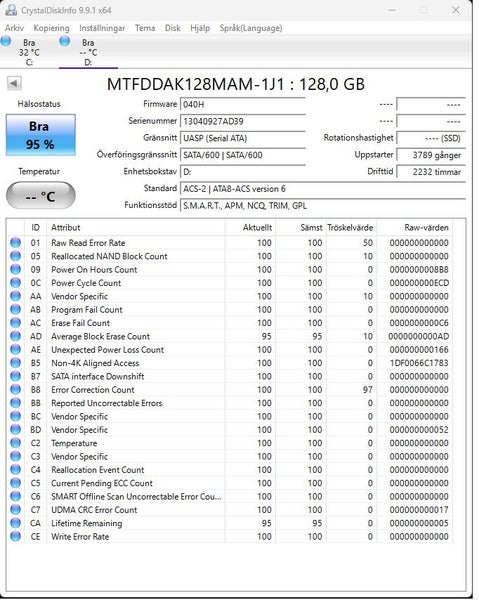
Task: Click status orb for Program Fail Count
Action: (x=15, y=310)
